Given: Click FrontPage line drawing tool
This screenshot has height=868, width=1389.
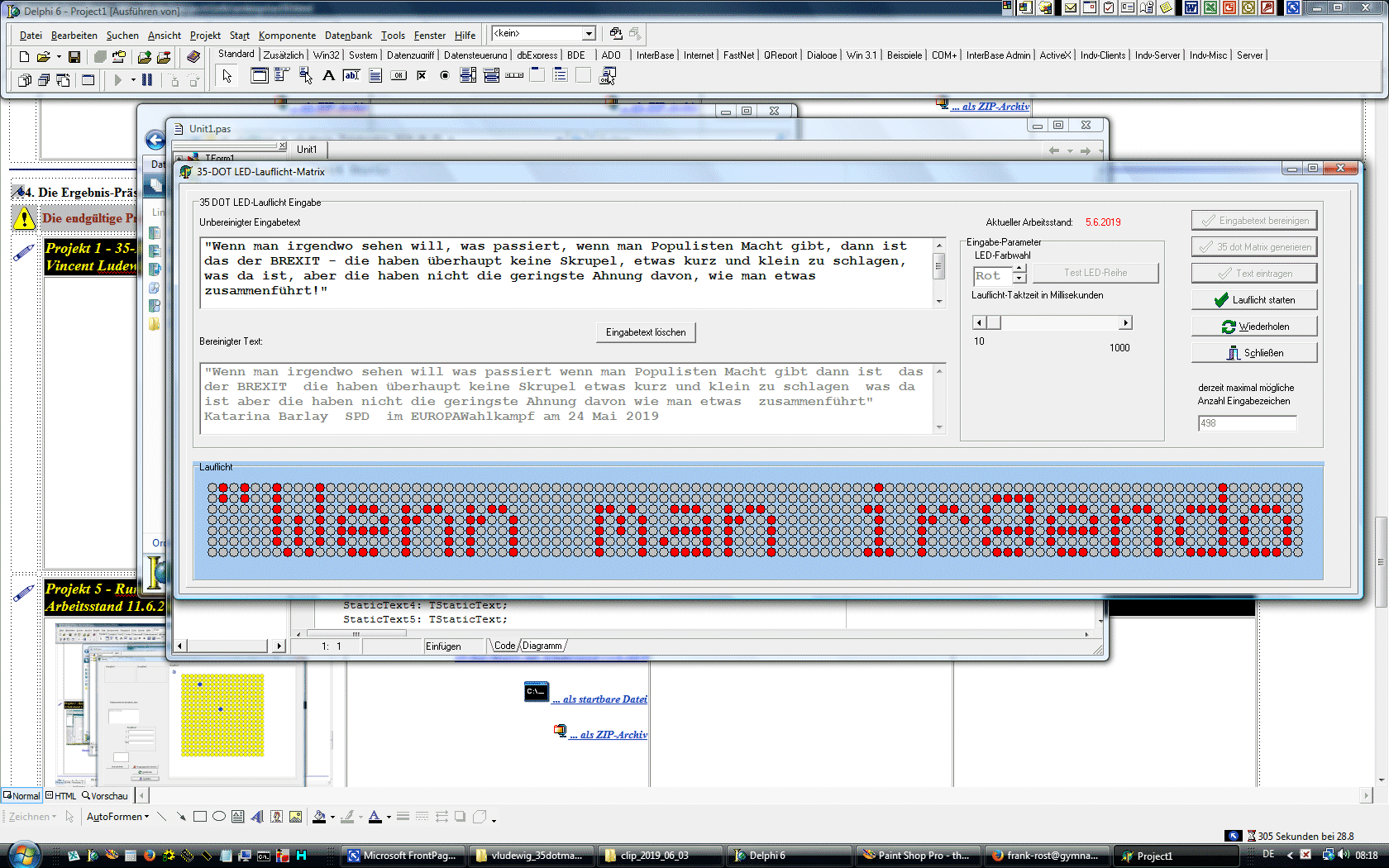Looking at the screenshot, I should [162, 817].
